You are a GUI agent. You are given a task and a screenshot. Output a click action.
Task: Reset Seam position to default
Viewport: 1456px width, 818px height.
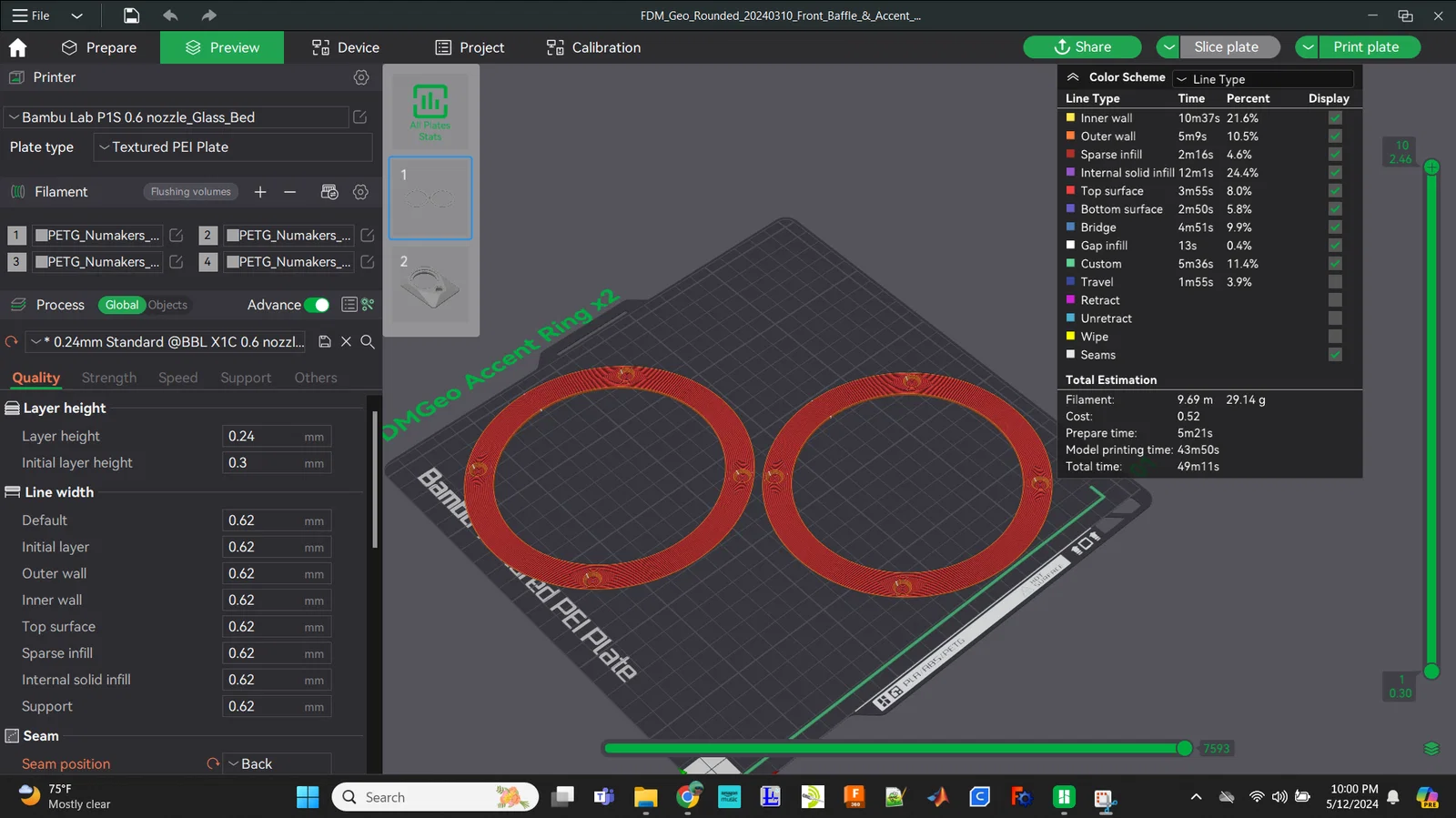(213, 764)
